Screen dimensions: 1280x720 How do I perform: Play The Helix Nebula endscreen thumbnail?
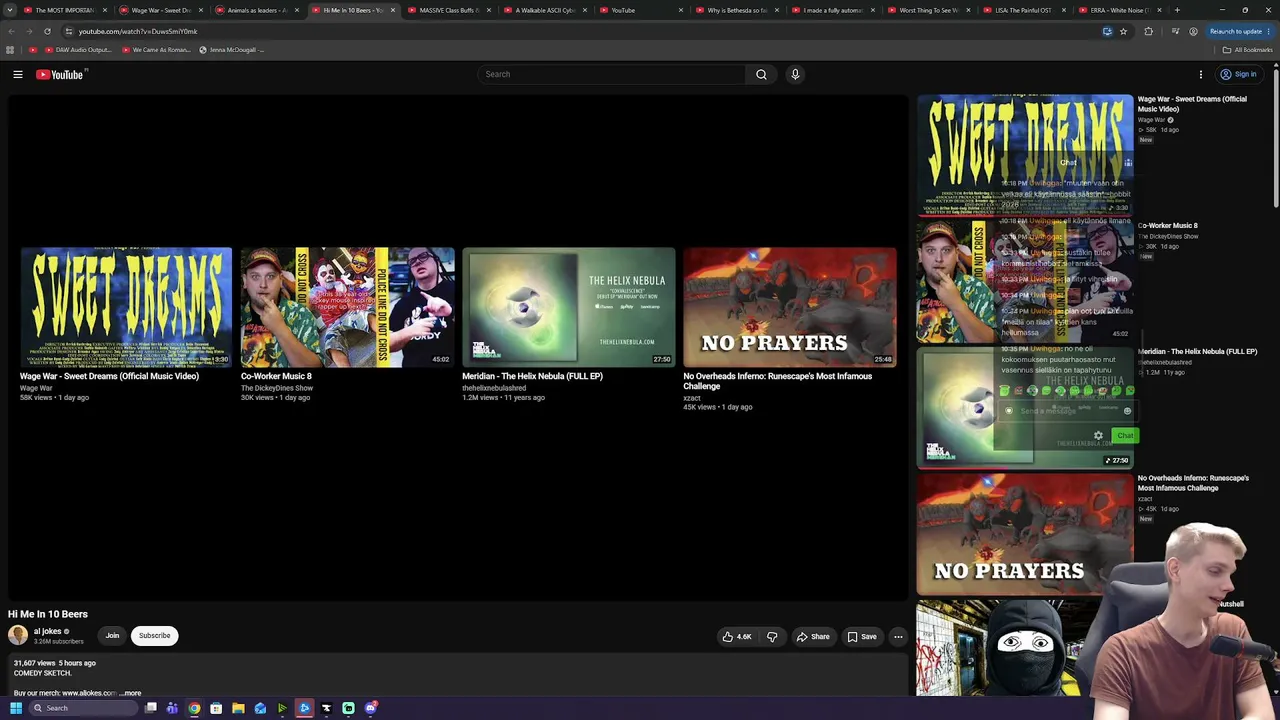(569, 307)
